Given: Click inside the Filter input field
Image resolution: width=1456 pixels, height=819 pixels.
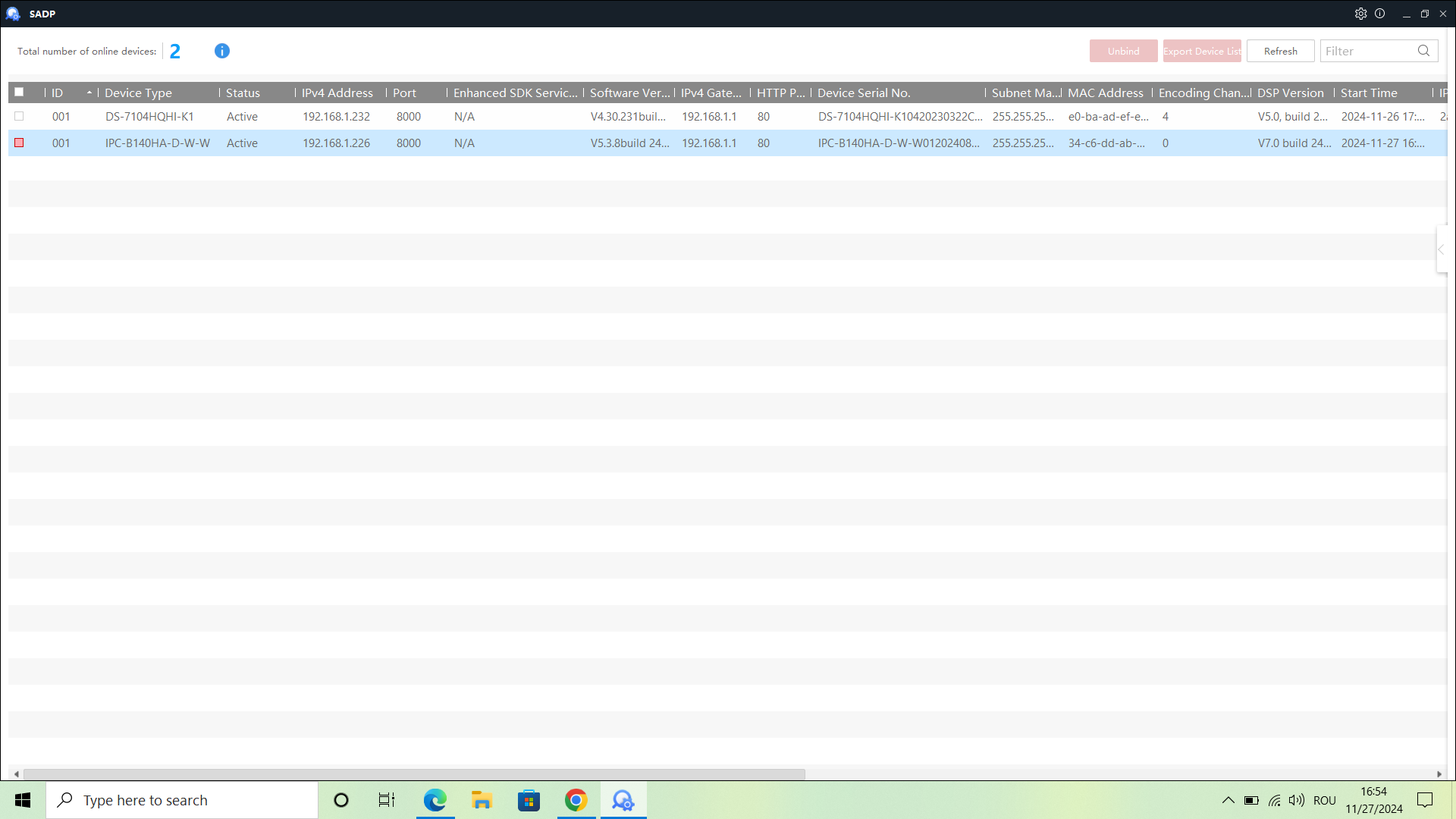Looking at the screenshot, I should 1367,51.
